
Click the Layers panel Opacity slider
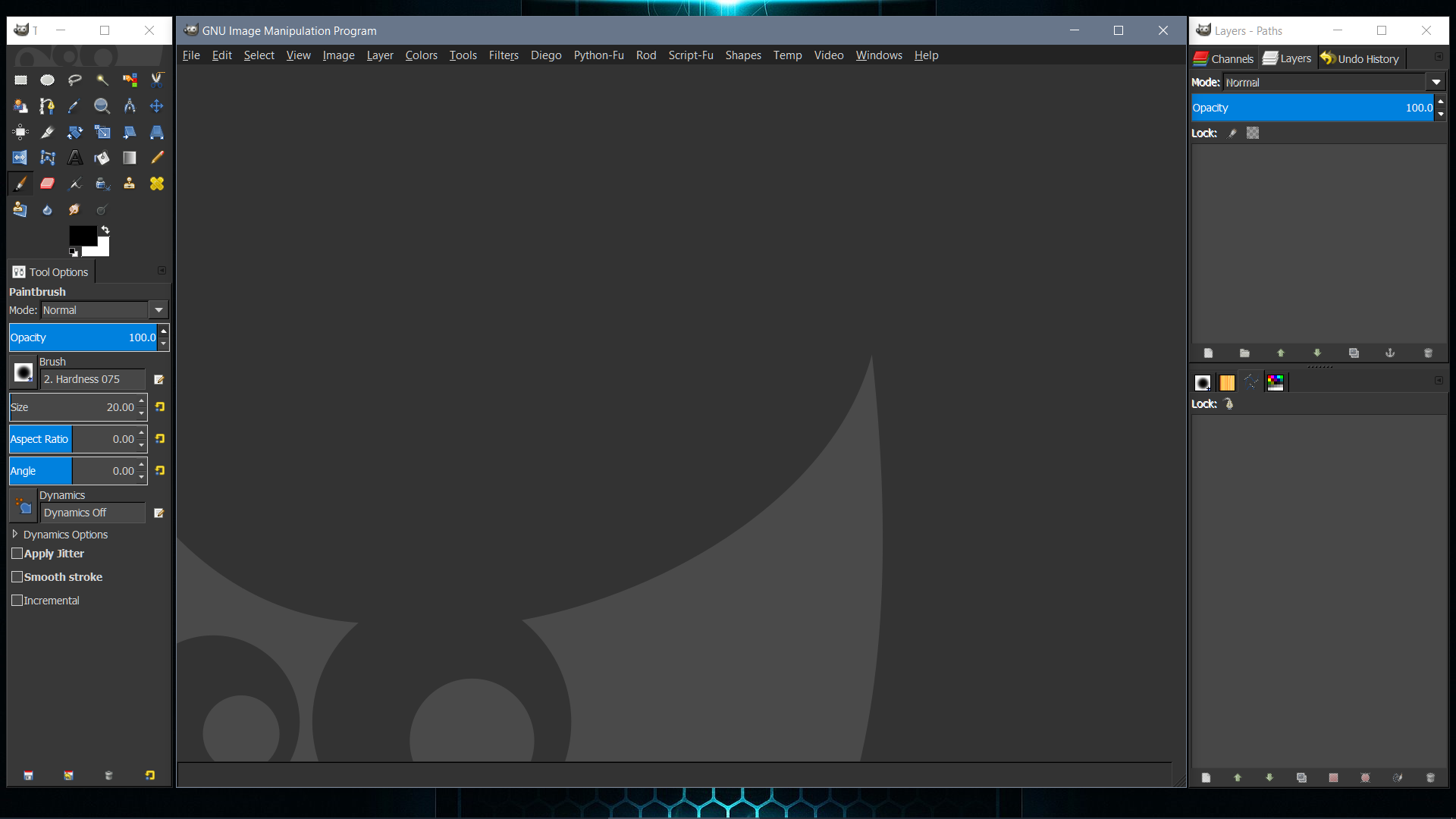coord(1313,108)
